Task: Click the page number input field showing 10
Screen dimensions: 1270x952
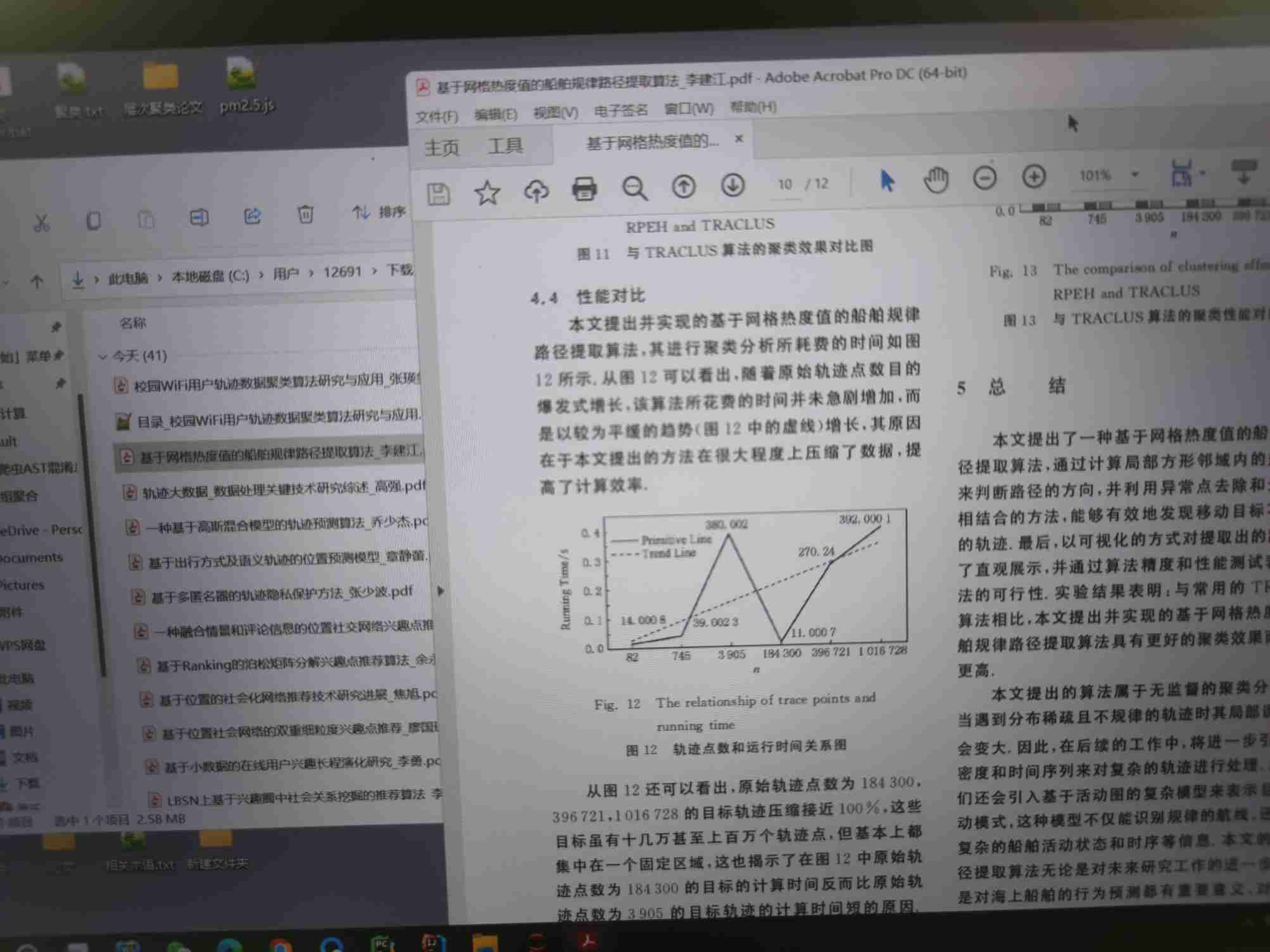Action: coord(785,184)
